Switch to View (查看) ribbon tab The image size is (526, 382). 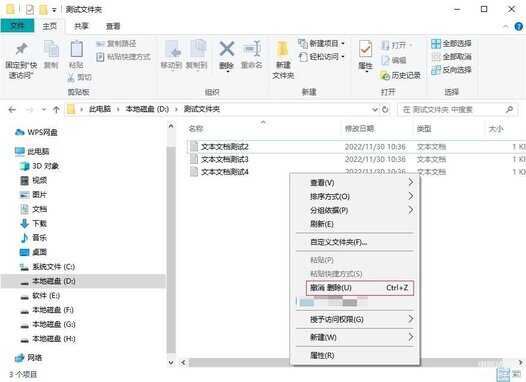(113, 26)
